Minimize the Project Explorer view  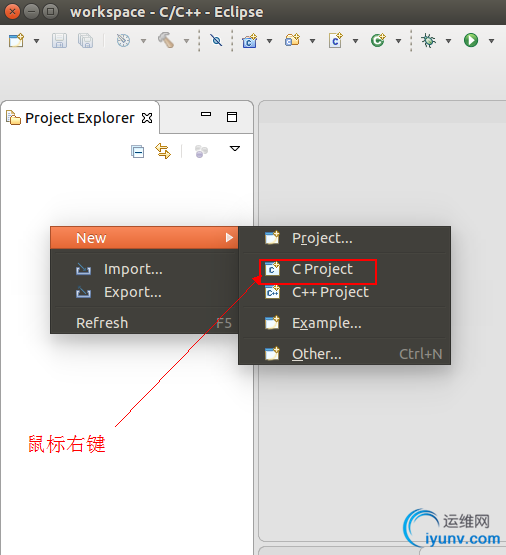click(206, 114)
